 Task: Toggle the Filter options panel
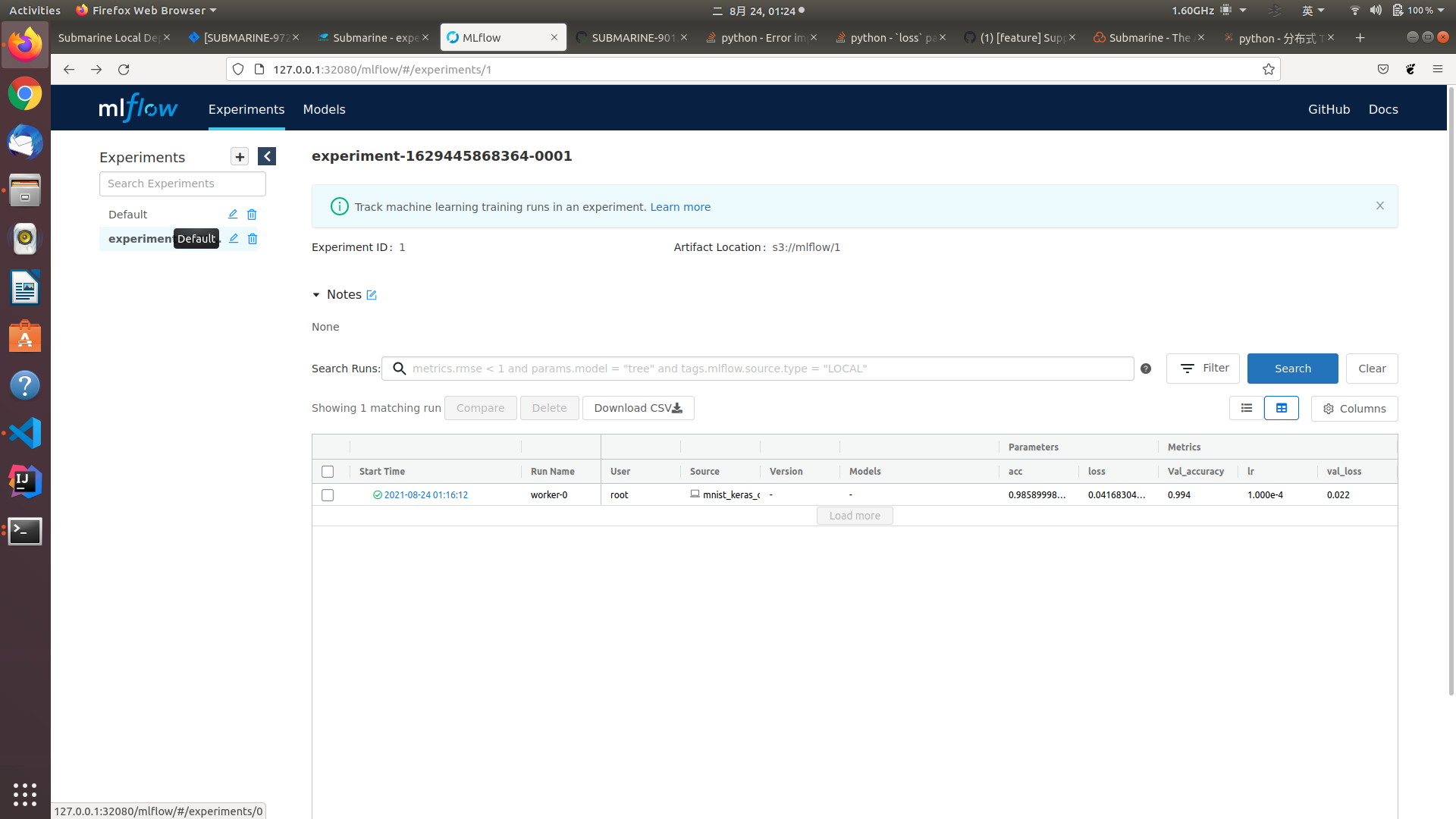pos(1203,369)
